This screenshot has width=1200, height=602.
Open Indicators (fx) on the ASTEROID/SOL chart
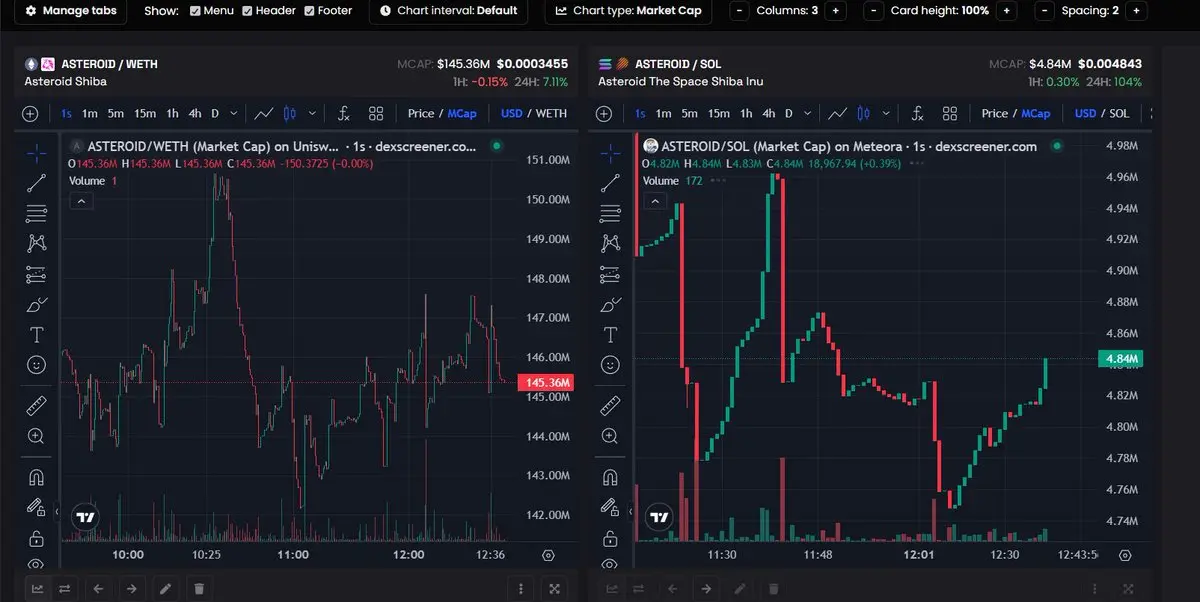pos(916,114)
